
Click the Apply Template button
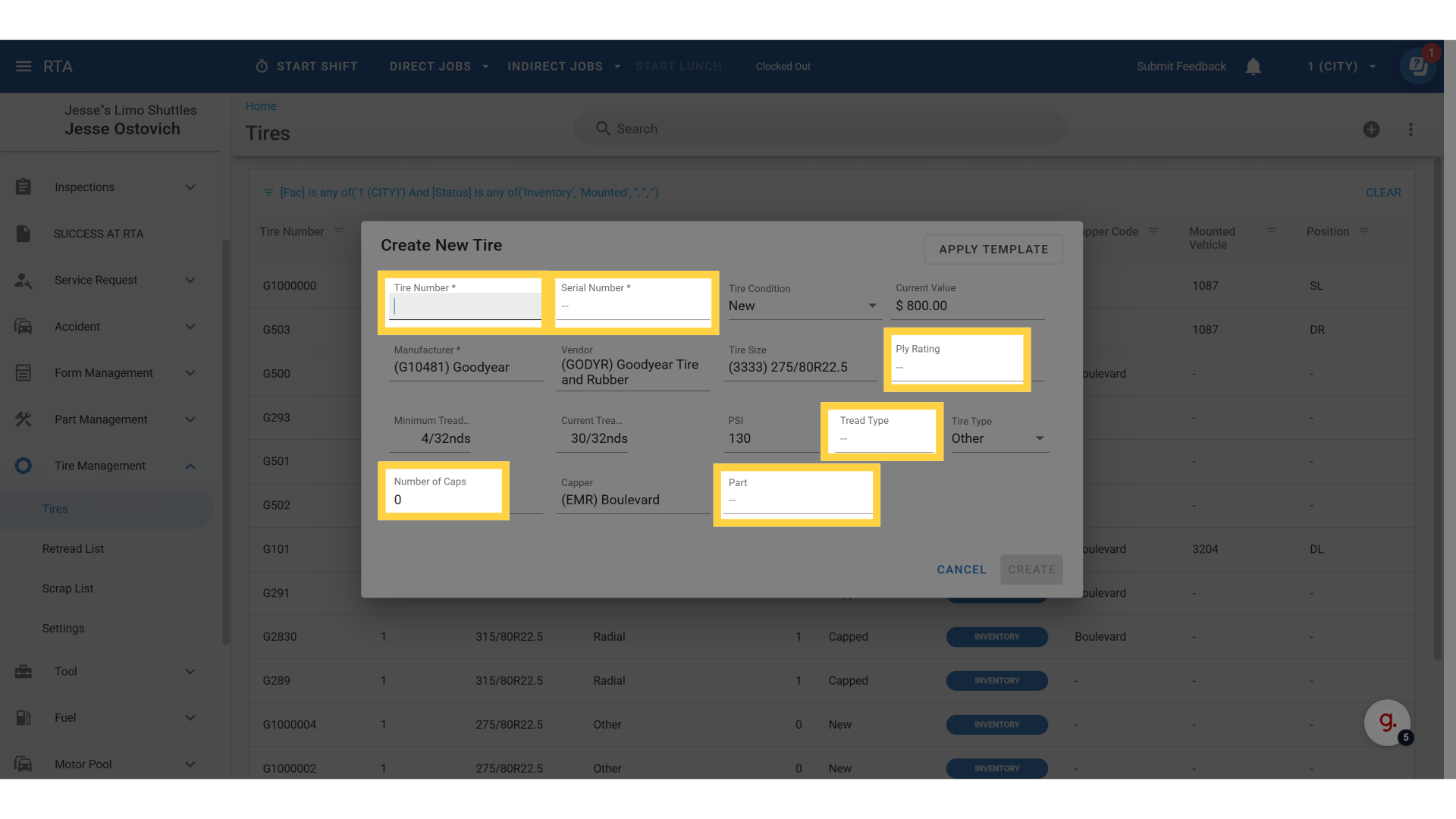pyautogui.click(x=993, y=249)
